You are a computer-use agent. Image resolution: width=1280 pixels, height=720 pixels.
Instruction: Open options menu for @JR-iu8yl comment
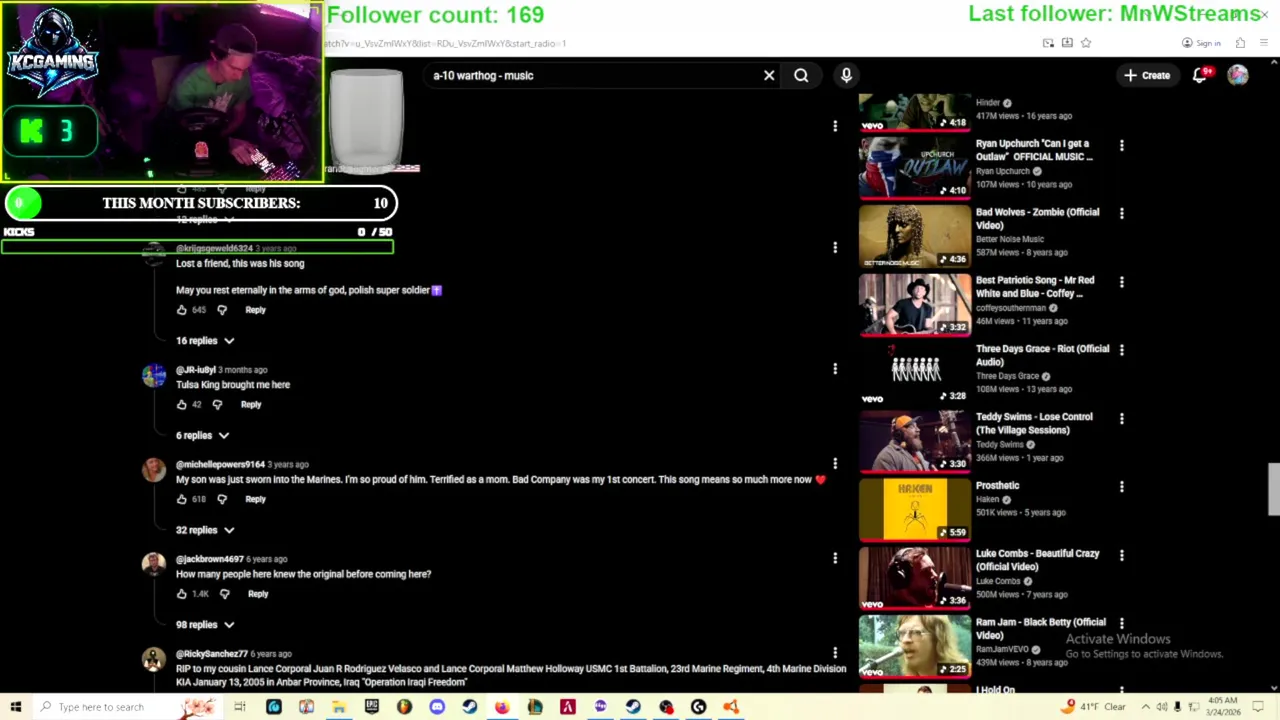point(835,369)
